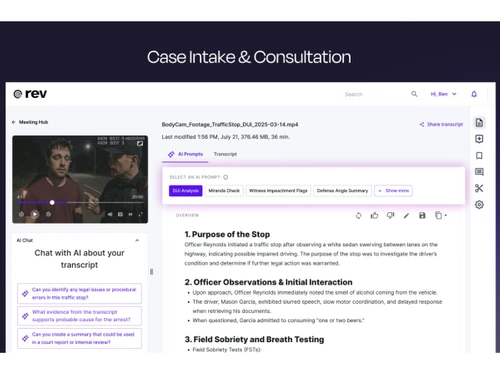Enter fullscreen on the video player
Viewport: 500px width, 375px height.
(141, 214)
